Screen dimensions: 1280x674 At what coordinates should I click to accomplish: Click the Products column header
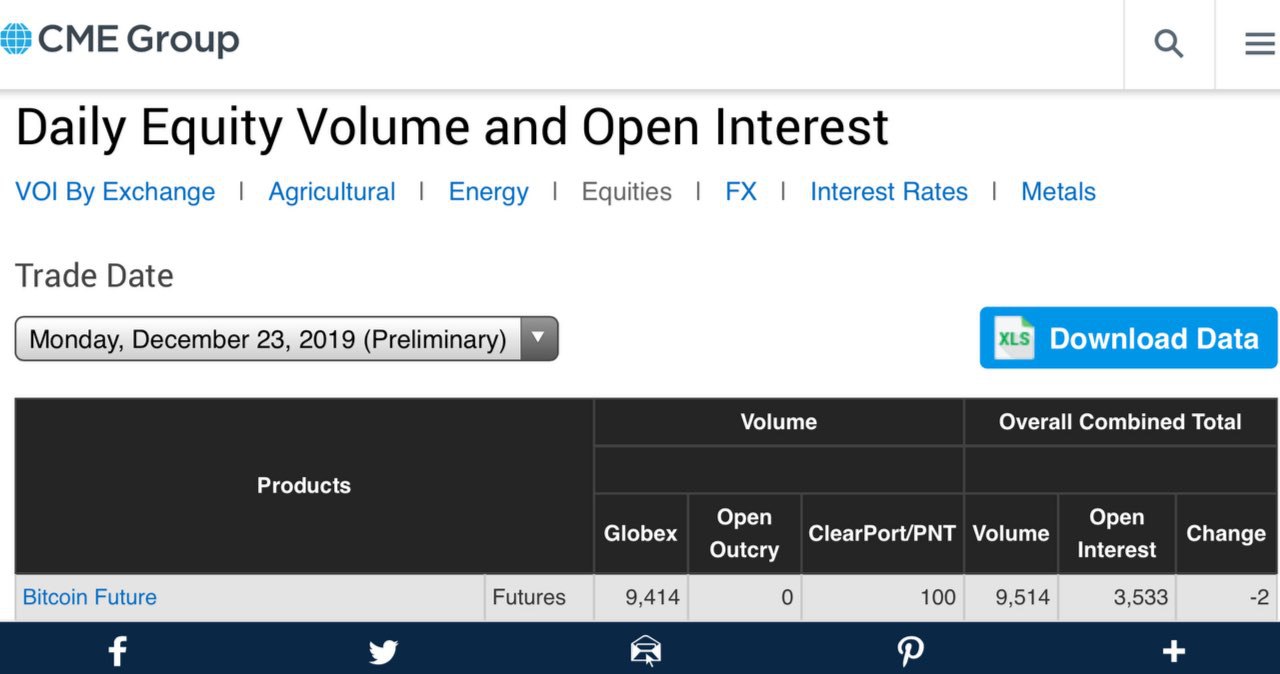pyautogui.click(x=304, y=486)
